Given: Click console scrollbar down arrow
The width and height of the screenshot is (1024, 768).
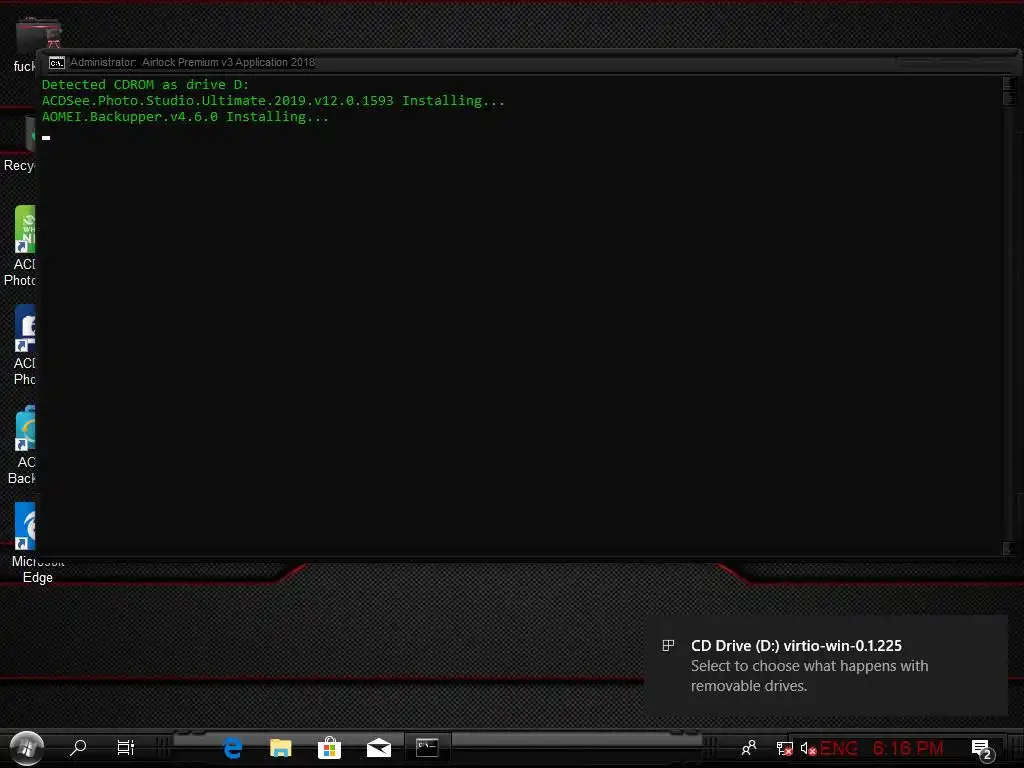Looking at the screenshot, I should click(1009, 548).
